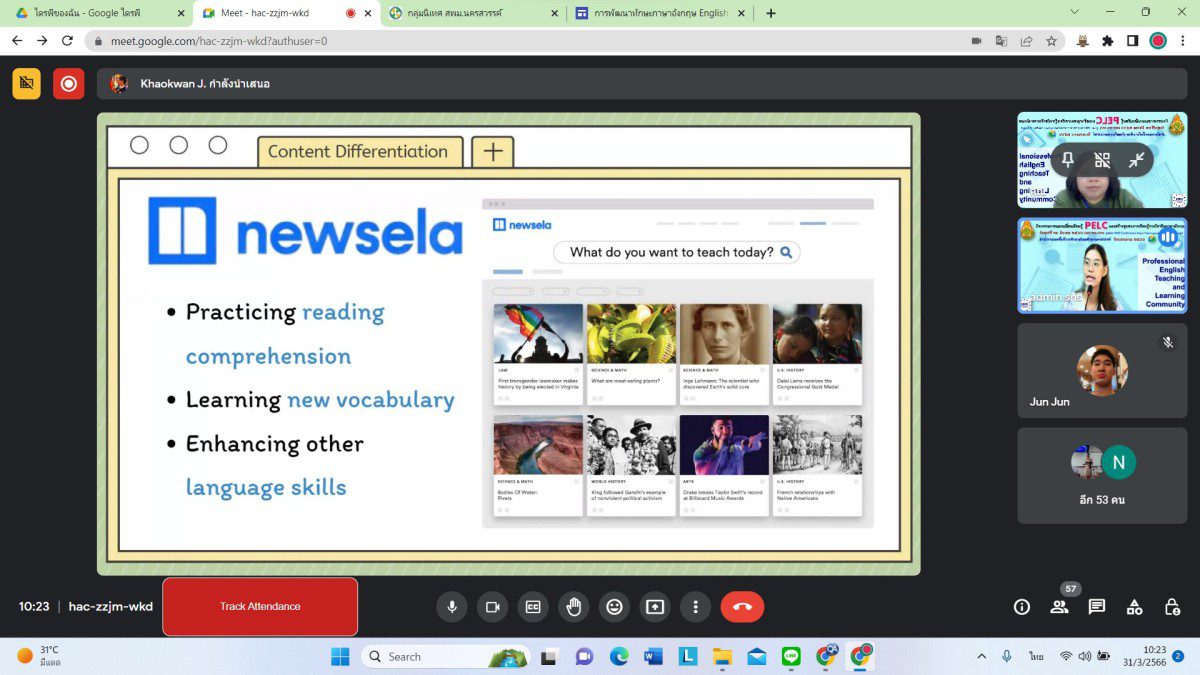Open the Activities panel icon
1200x675 pixels.
point(1134,606)
